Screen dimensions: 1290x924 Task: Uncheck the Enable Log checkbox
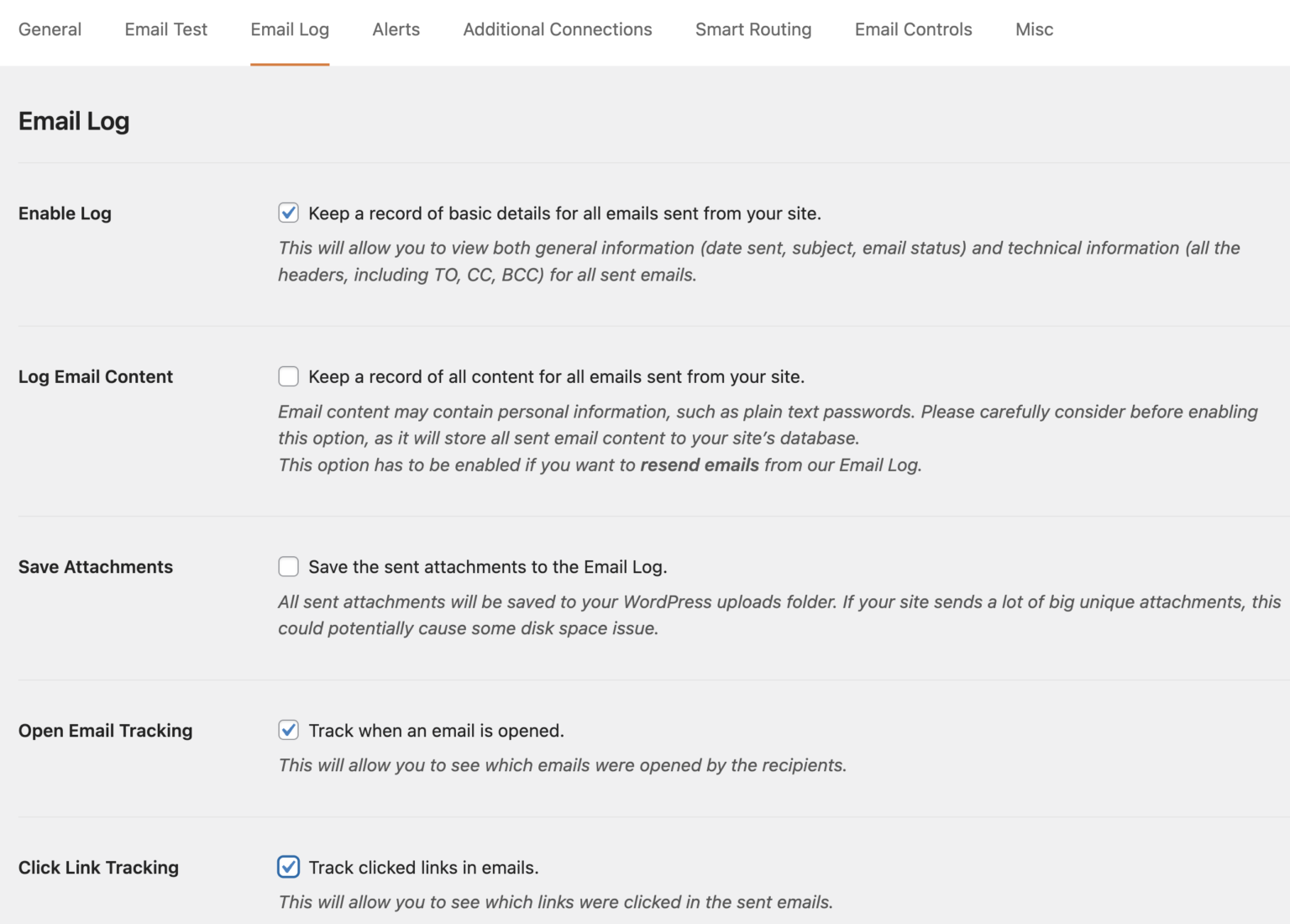(x=288, y=213)
